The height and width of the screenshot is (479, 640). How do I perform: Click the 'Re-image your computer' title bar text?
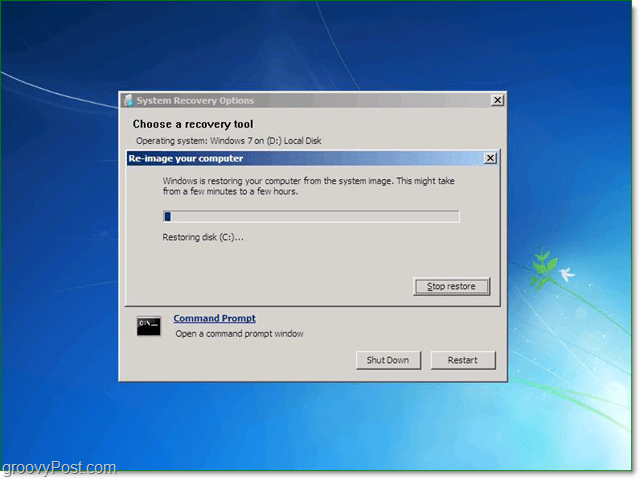click(186, 158)
